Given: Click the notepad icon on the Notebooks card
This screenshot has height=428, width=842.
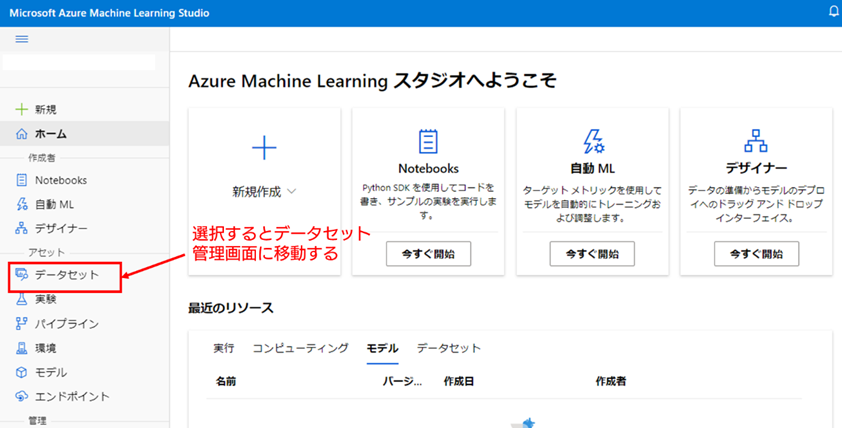Looking at the screenshot, I should coord(428,142).
